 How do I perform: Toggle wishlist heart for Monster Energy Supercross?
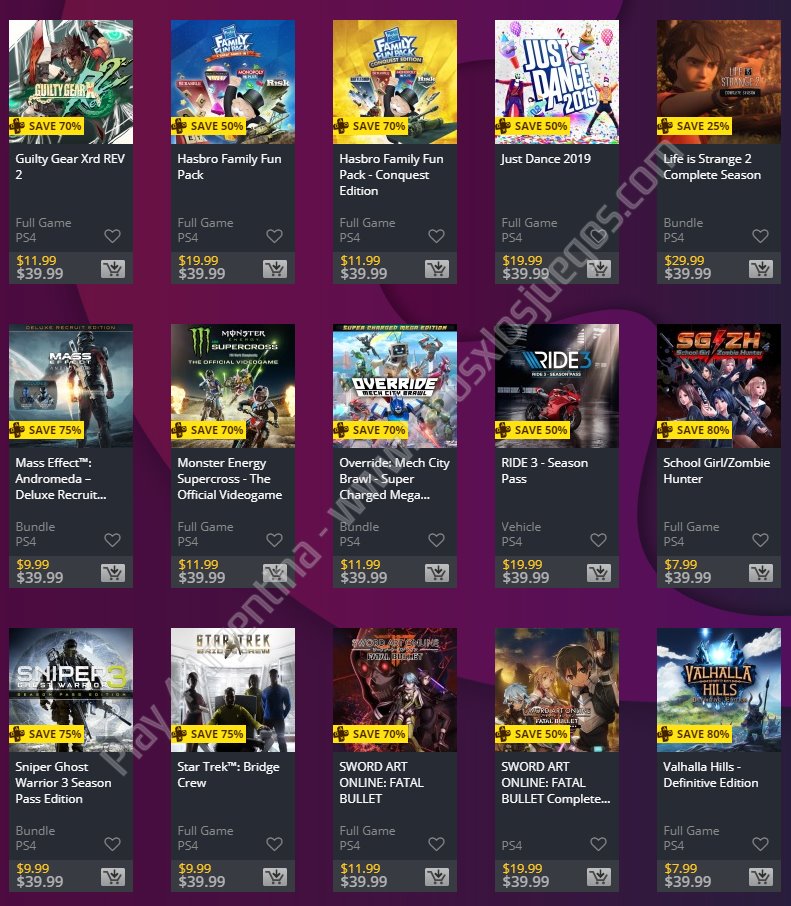tap(274, 540)
